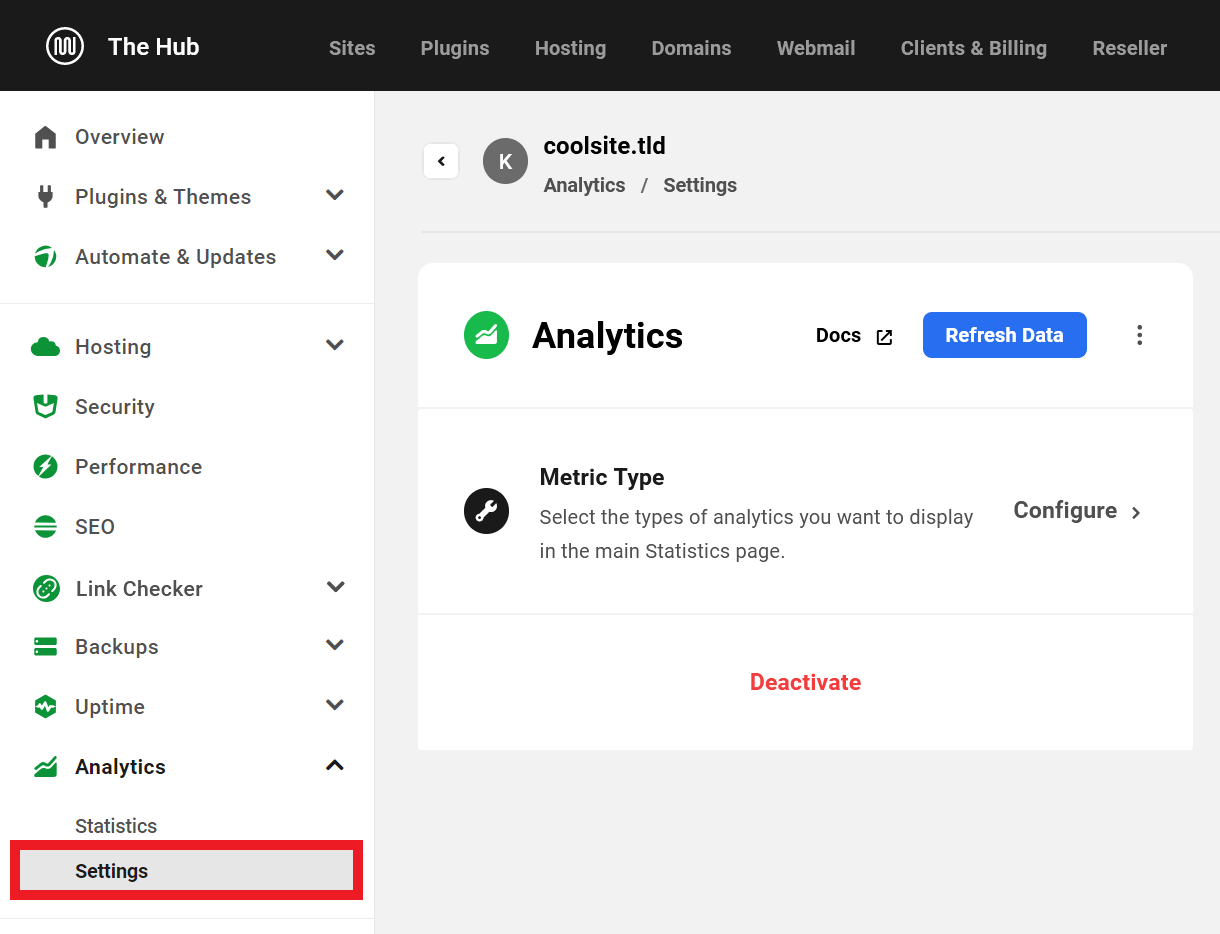
Task: Click the Analytics card heading
Action: [607, 336]
